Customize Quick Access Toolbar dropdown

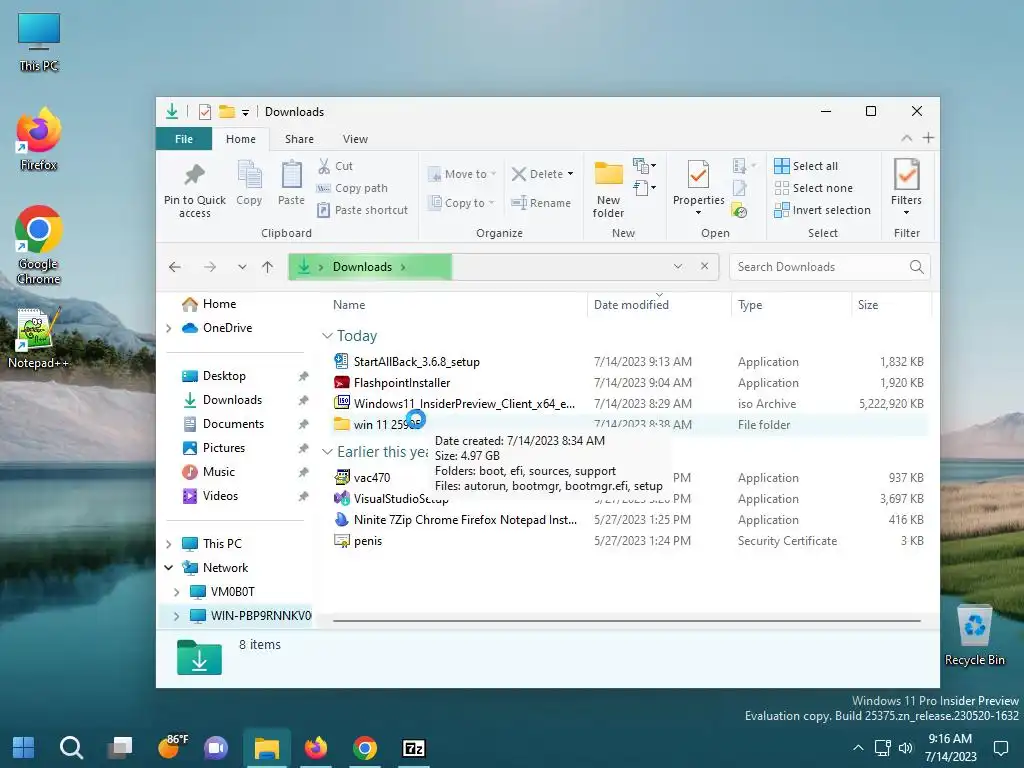click(x=246, y=112)
